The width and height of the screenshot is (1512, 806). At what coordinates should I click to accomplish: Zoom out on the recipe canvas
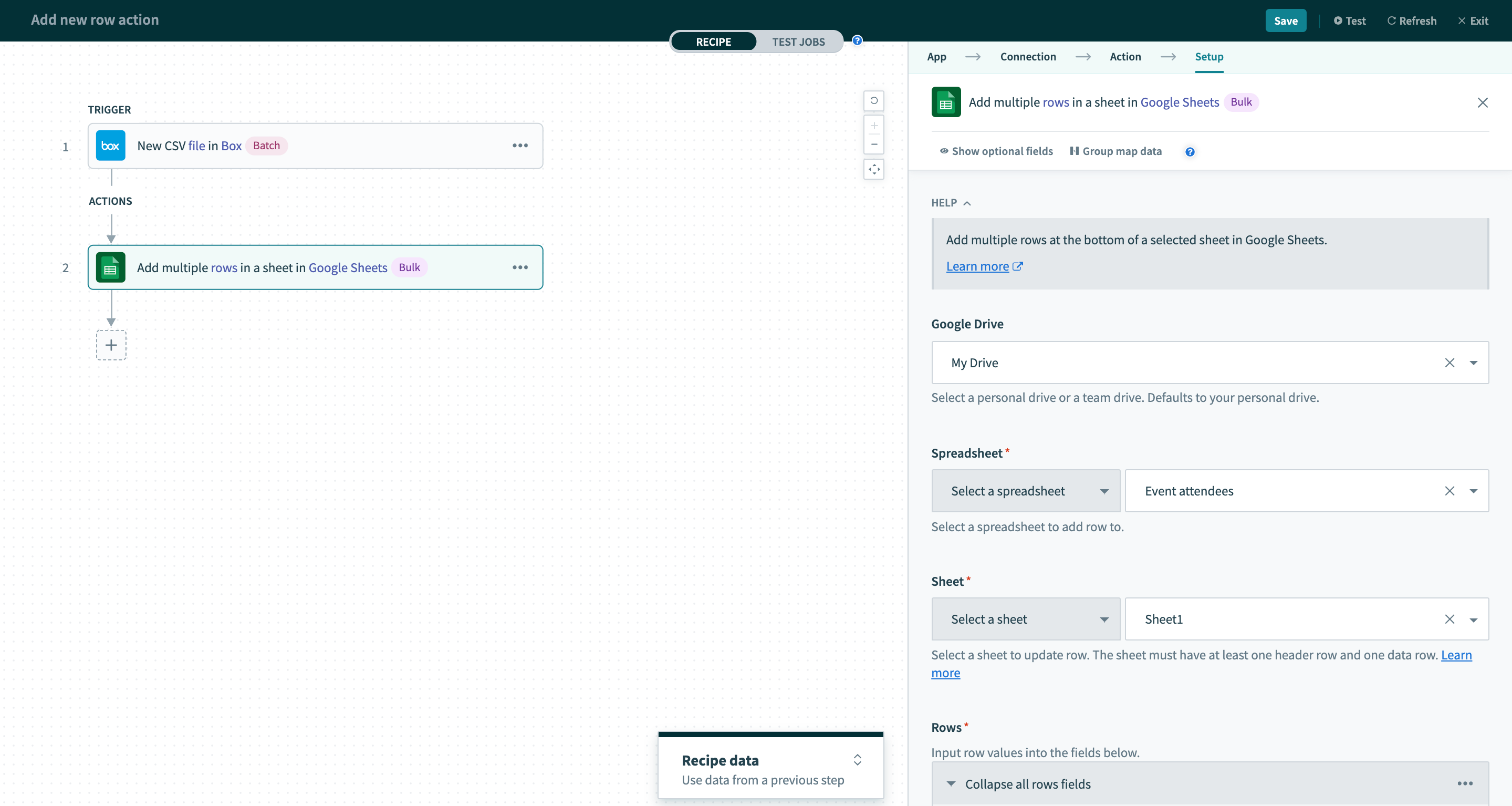[x=873, y=144]
